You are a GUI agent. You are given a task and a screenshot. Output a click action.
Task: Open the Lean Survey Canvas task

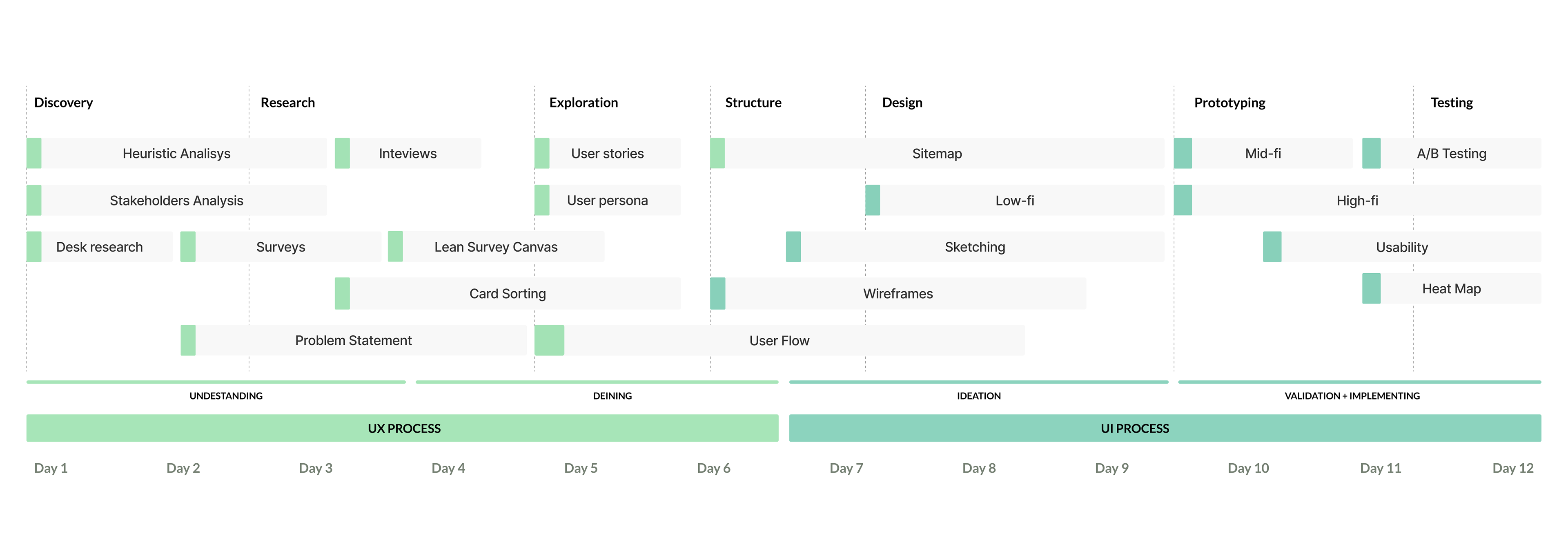pyautogui.click(x=496, y=247)
